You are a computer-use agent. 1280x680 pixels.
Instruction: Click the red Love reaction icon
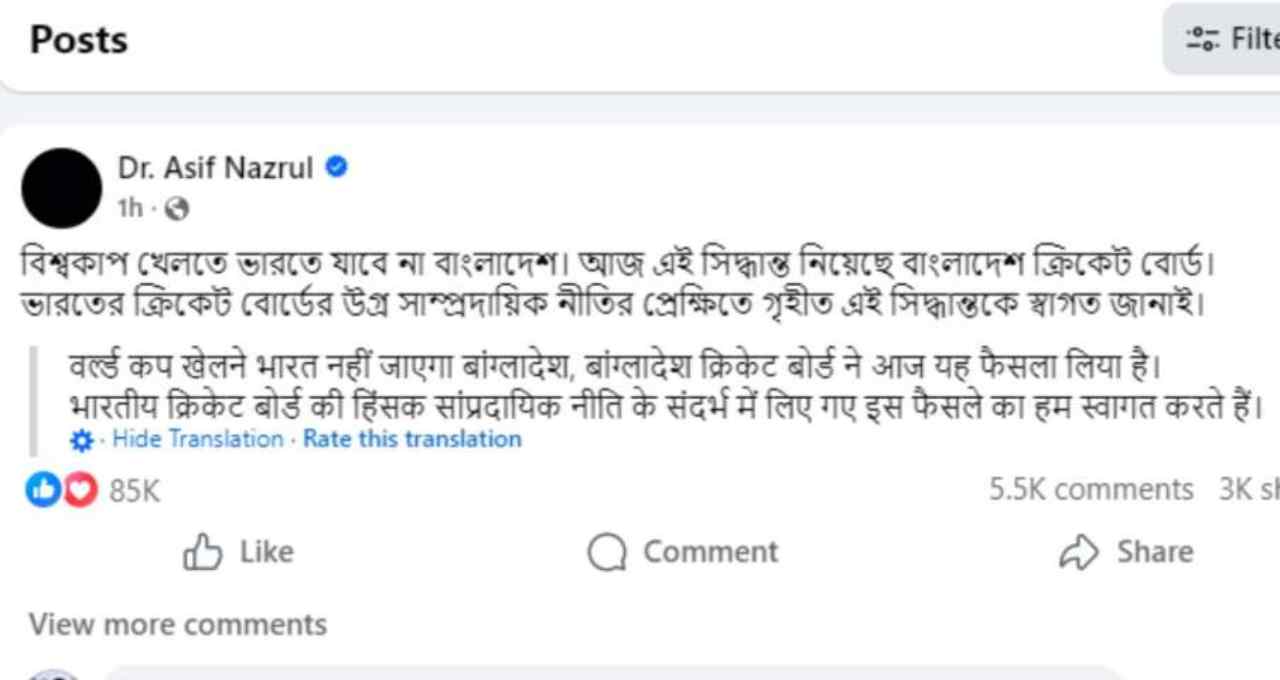click(80, 489)
